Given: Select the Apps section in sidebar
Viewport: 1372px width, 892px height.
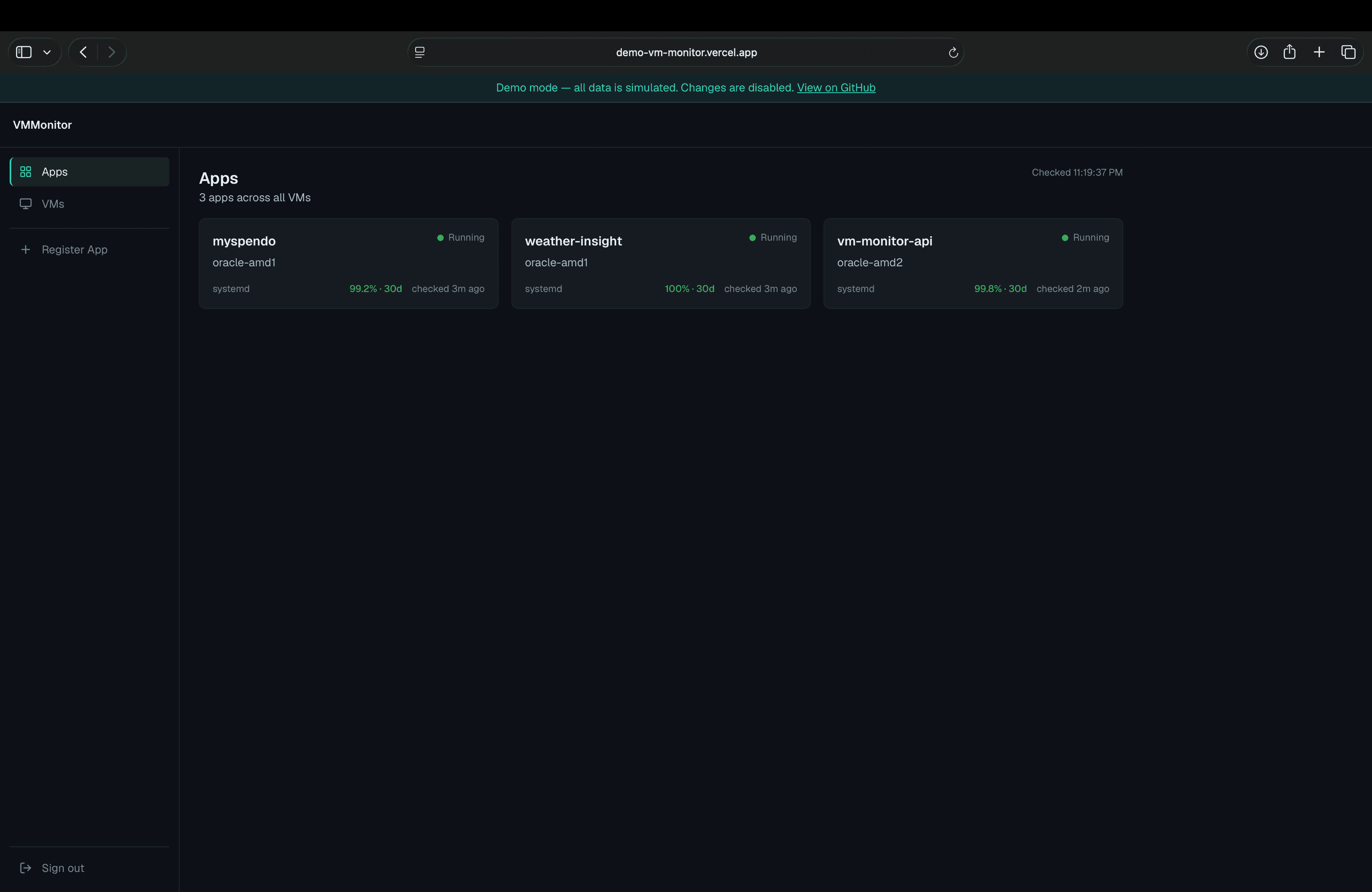Looking at the screenshot, I should (54, 171).
